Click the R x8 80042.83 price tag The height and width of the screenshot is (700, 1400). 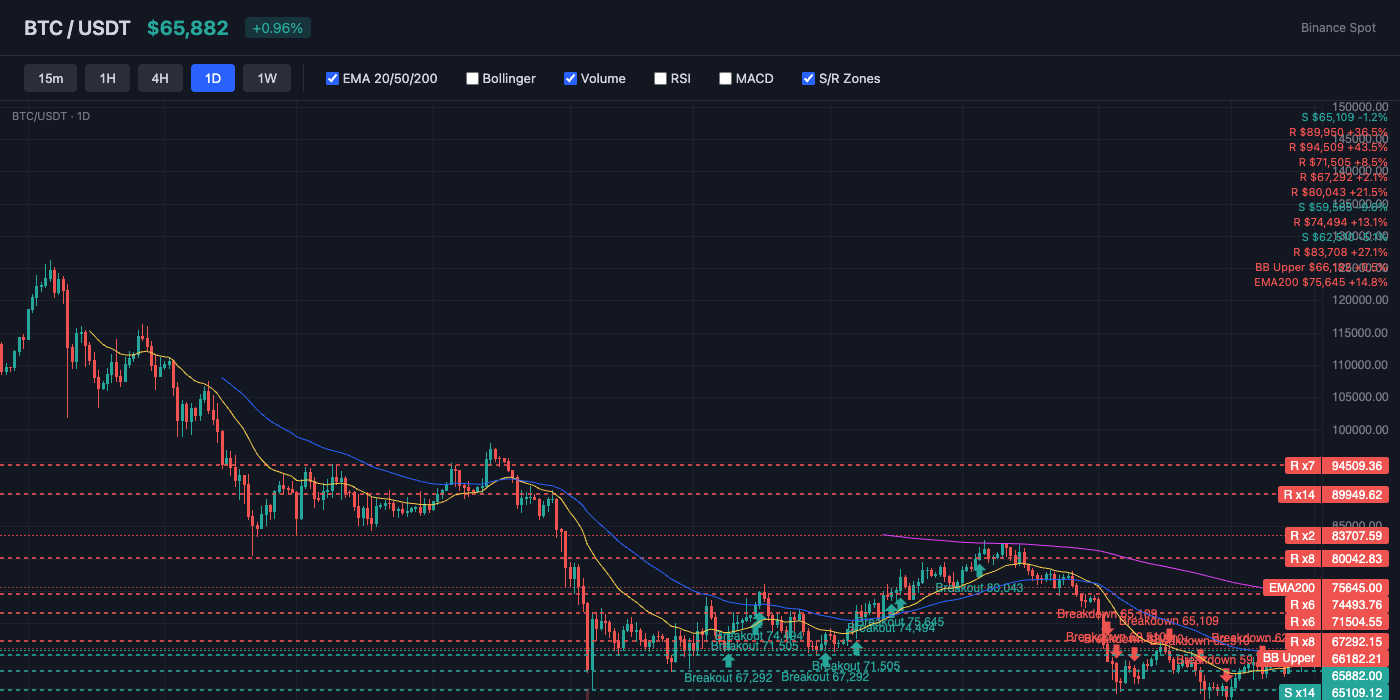1338,558
